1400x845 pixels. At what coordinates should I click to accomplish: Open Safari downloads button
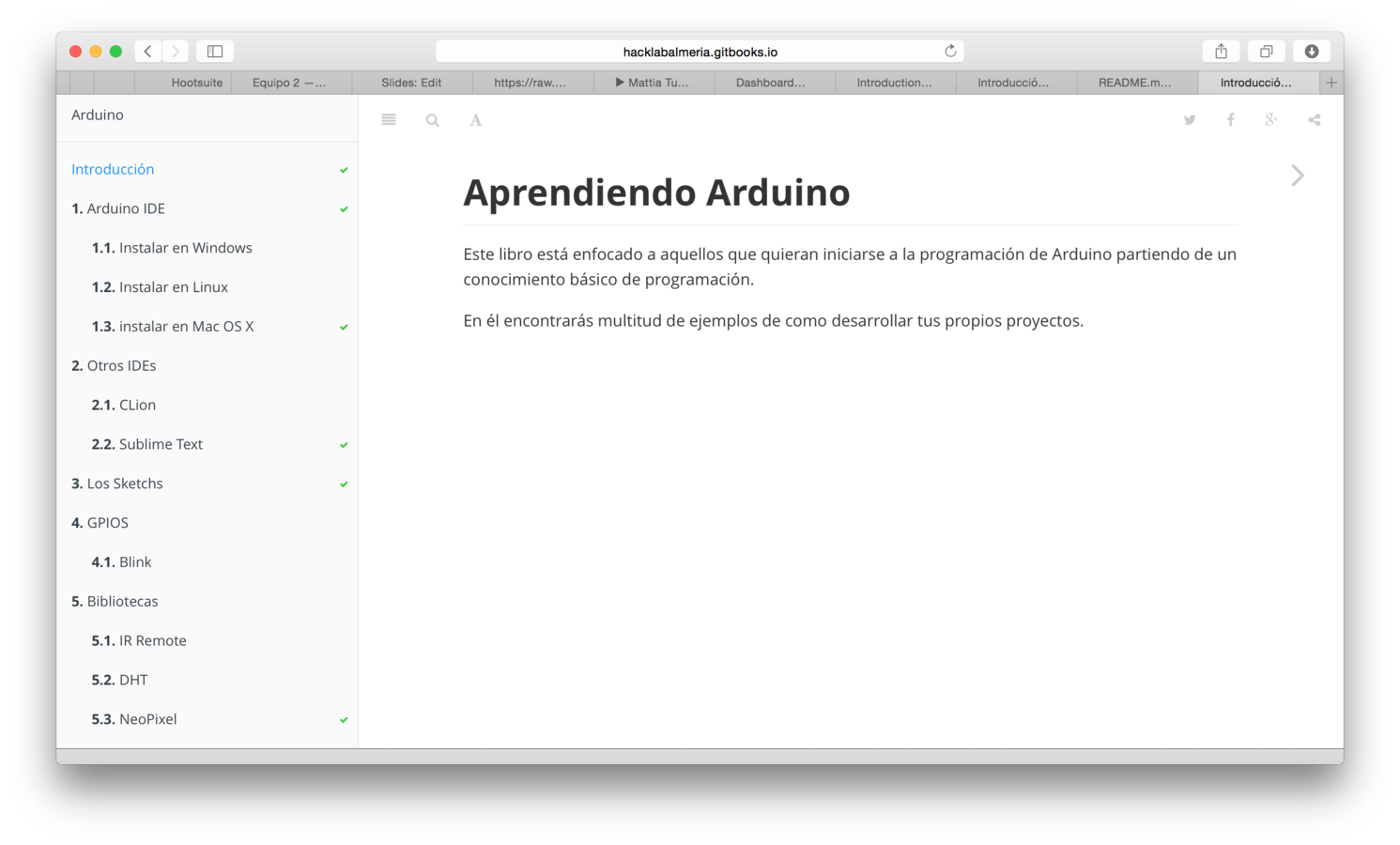tap(1312, 52)
